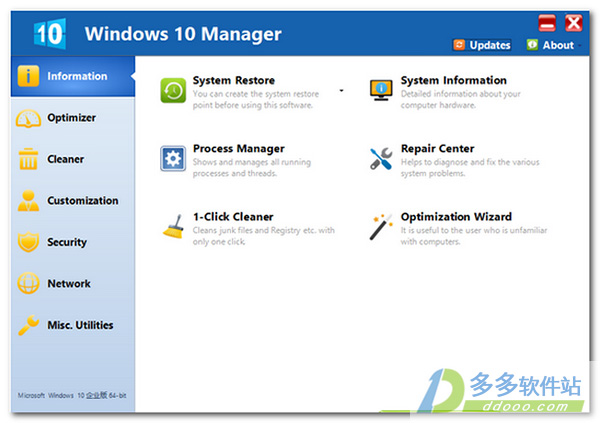Switch to the Network tab
Screen dimensions: 600x423
(x=73, y=284)
